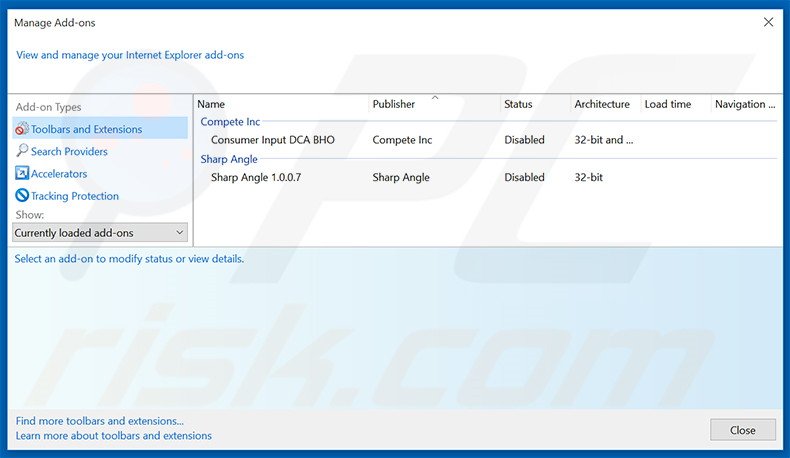The image size is (790, 458).
Task: Click Sharp Angle publisher cell
Action: [401, 177]
